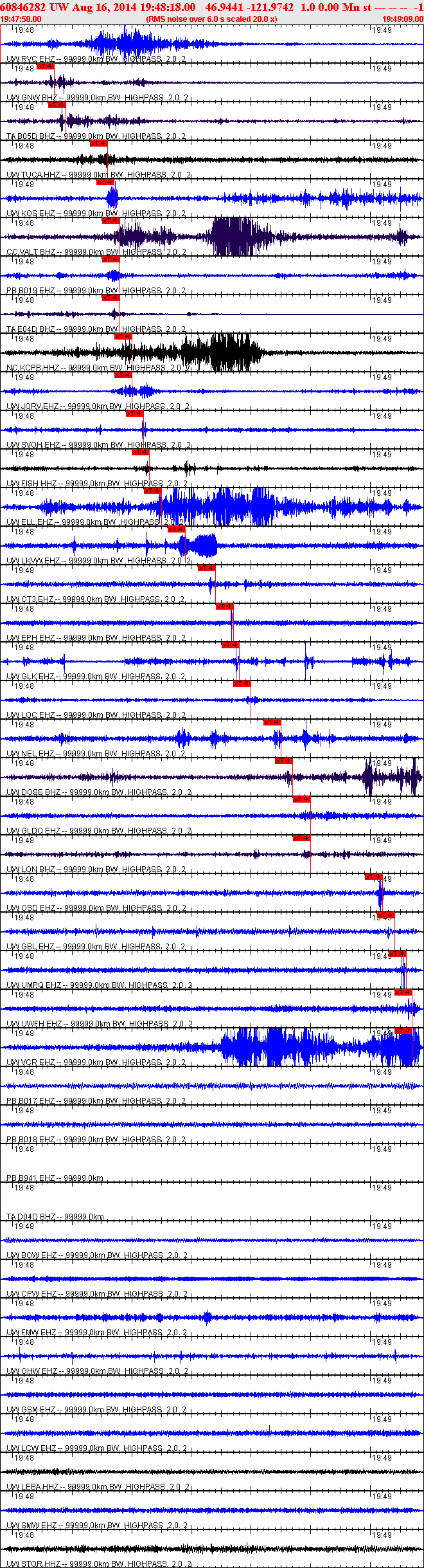Click the TA B05D BHZ channel label
Image resolution: width=424 pixels, height=1568 pixels.
31,136
